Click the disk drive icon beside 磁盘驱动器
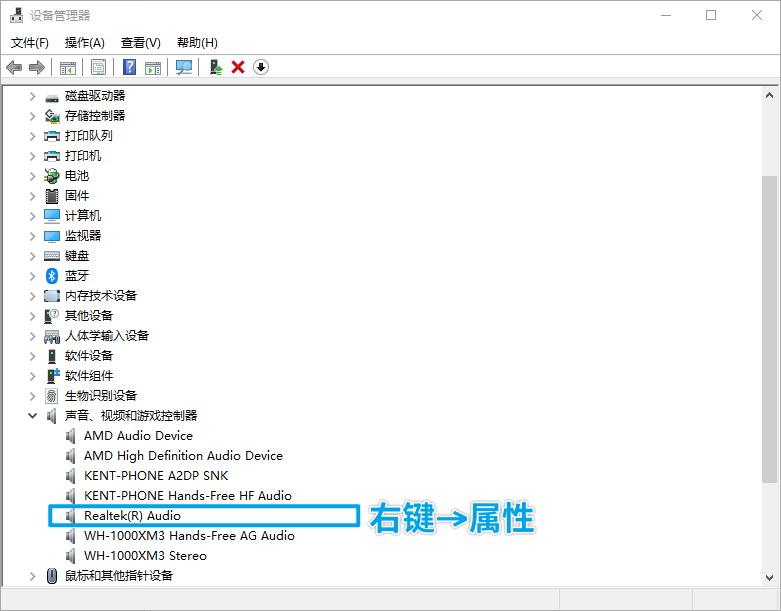This screenshot has height=611, width=781. pos(52,96)
